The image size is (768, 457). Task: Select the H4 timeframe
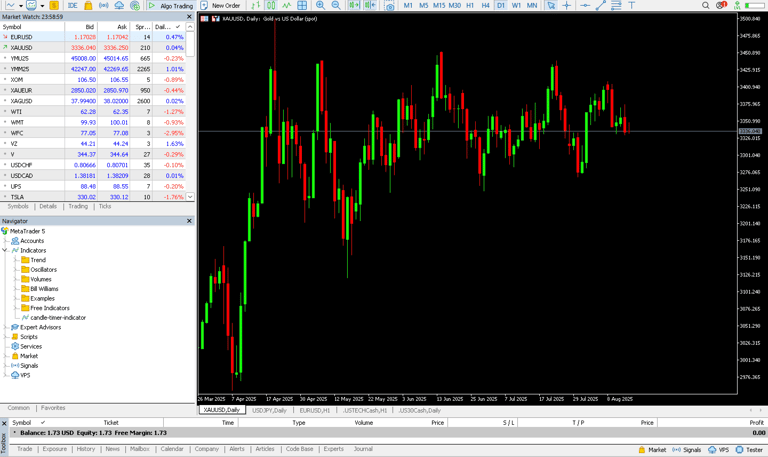pyautogui.click(x=485, y=5)
